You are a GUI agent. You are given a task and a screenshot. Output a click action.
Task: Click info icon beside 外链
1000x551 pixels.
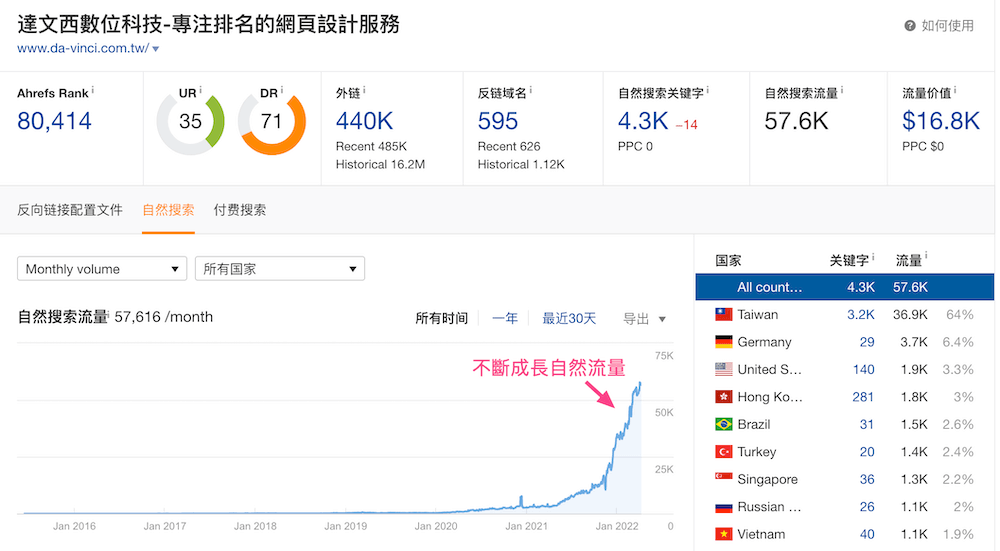click(x=364, y=91)
